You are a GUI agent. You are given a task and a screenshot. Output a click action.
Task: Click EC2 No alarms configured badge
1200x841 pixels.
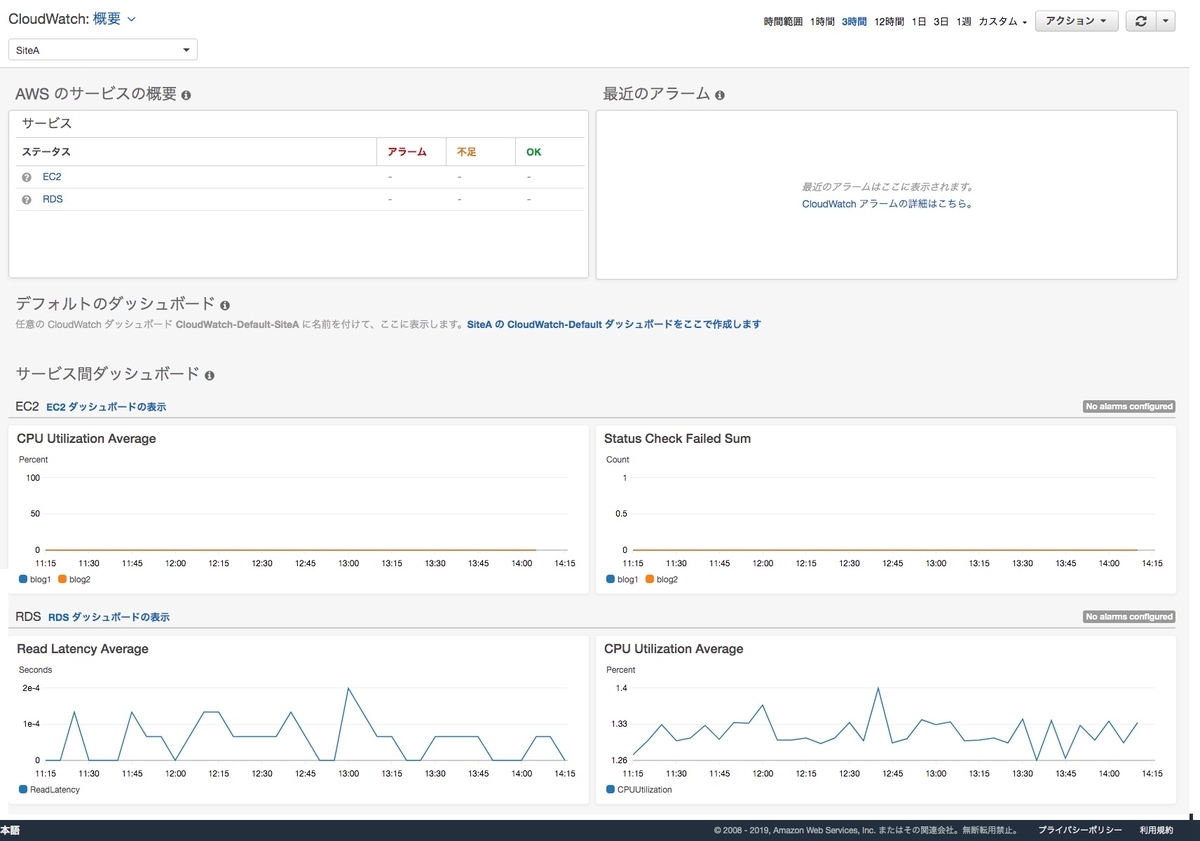click(1129, 407)
